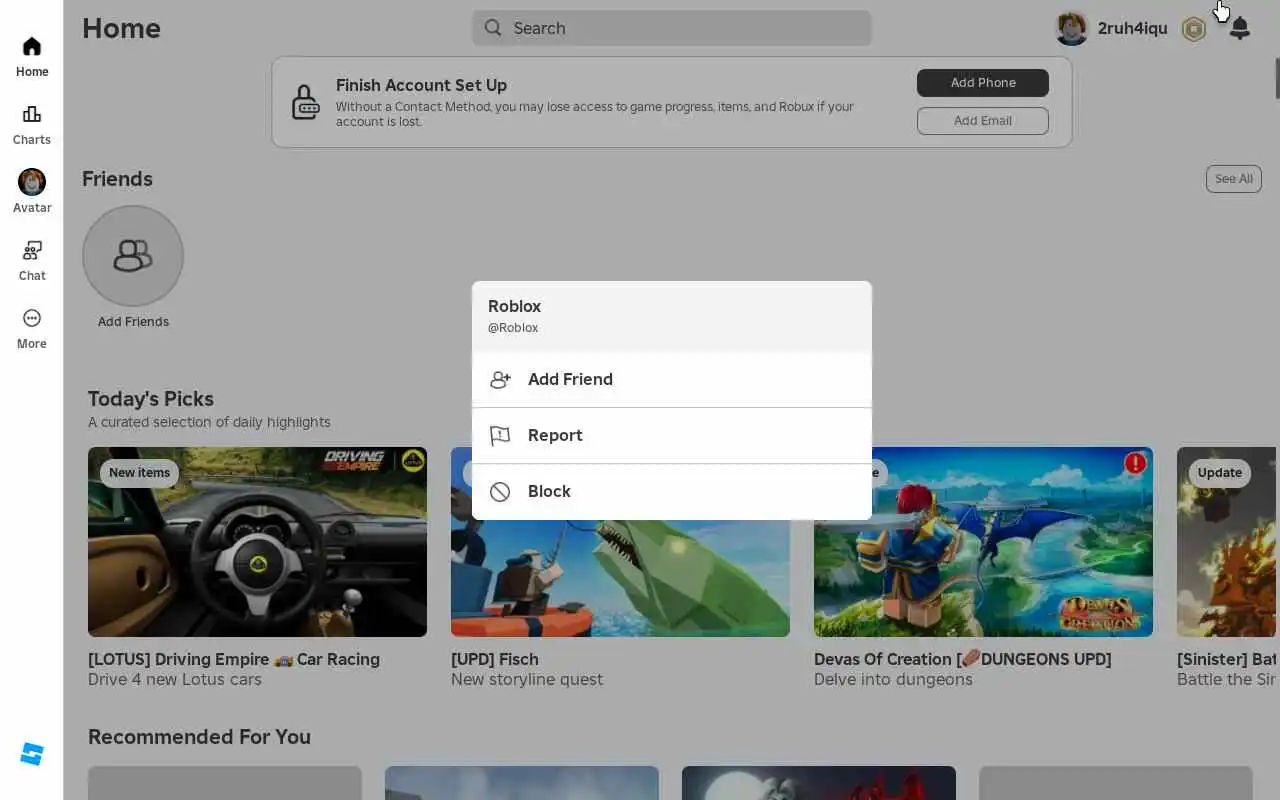Click the [UPD] Fisch title text
1280x800 pixels.
click(x=495, y=659)
